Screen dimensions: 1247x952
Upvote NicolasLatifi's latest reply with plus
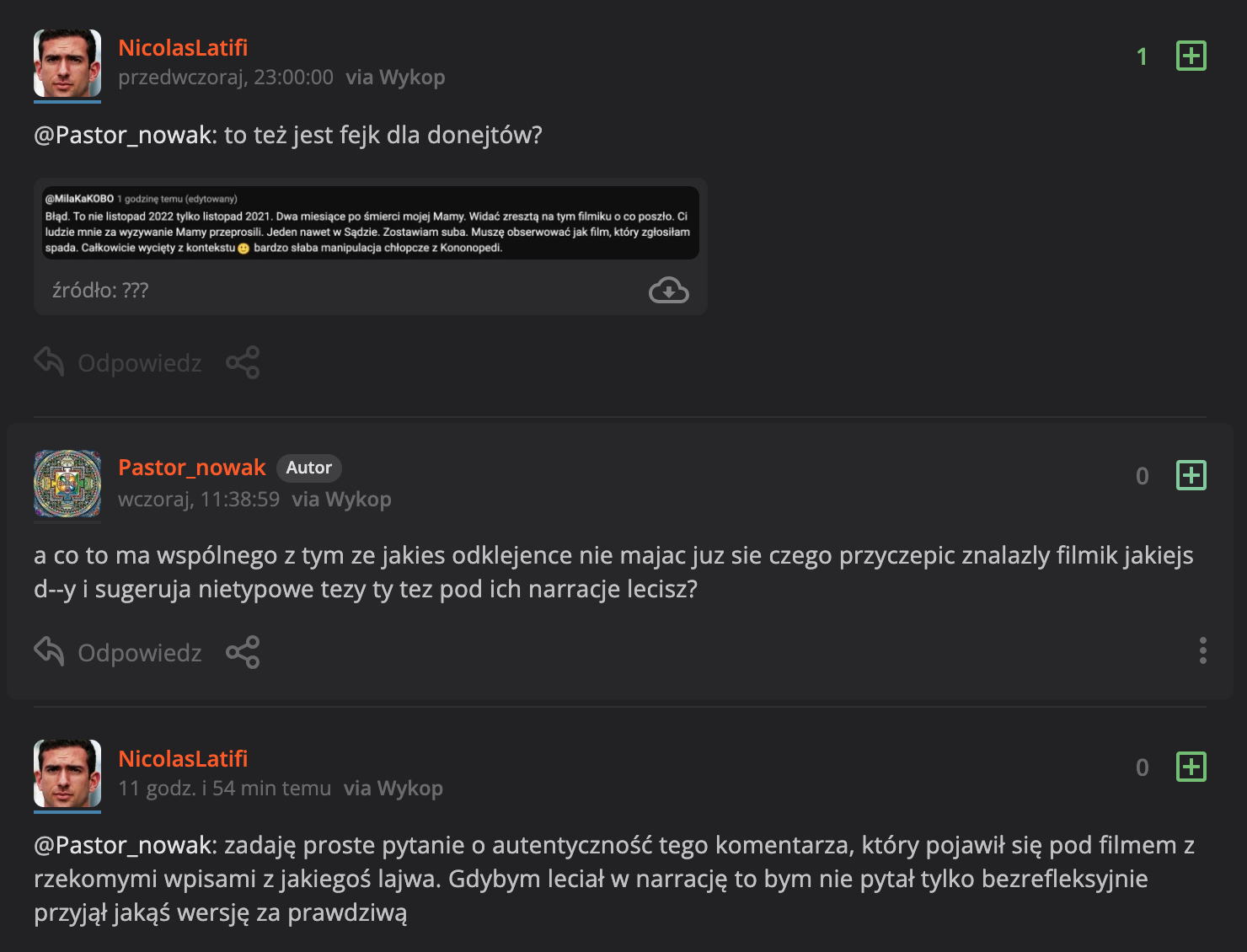click(1191, 767)
